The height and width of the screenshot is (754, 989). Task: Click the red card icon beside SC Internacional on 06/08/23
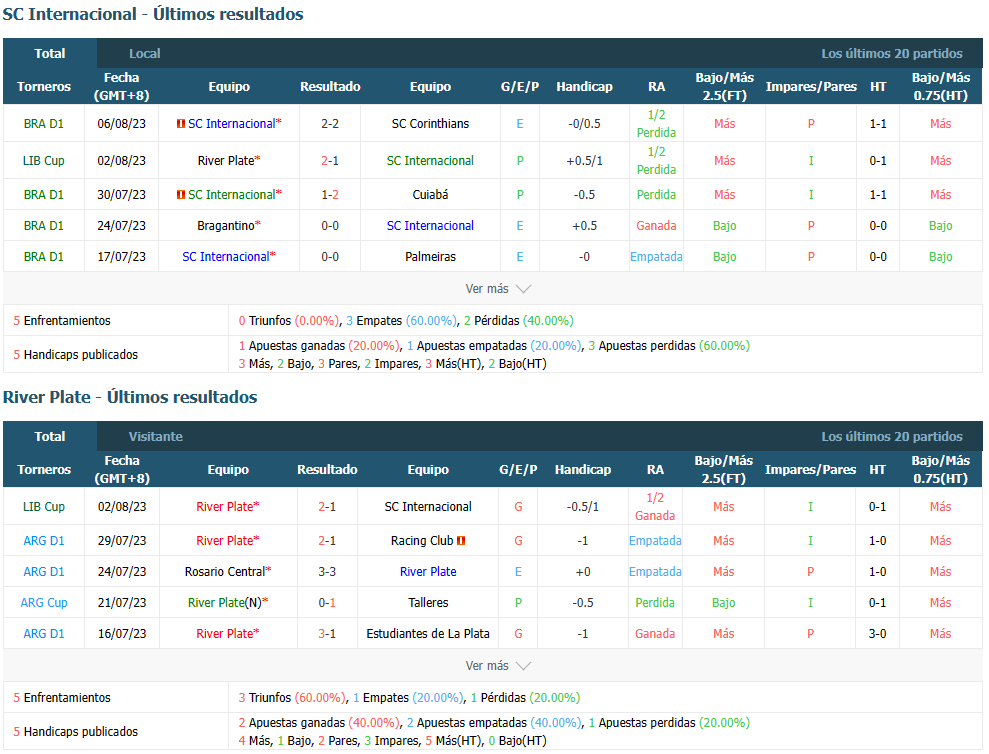[x=181, y=124]
